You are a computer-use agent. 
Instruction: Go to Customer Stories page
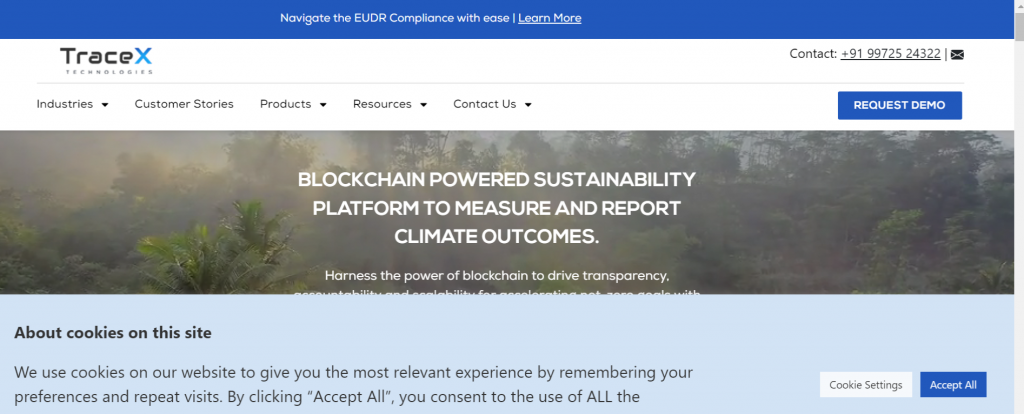tap(184, 104)
